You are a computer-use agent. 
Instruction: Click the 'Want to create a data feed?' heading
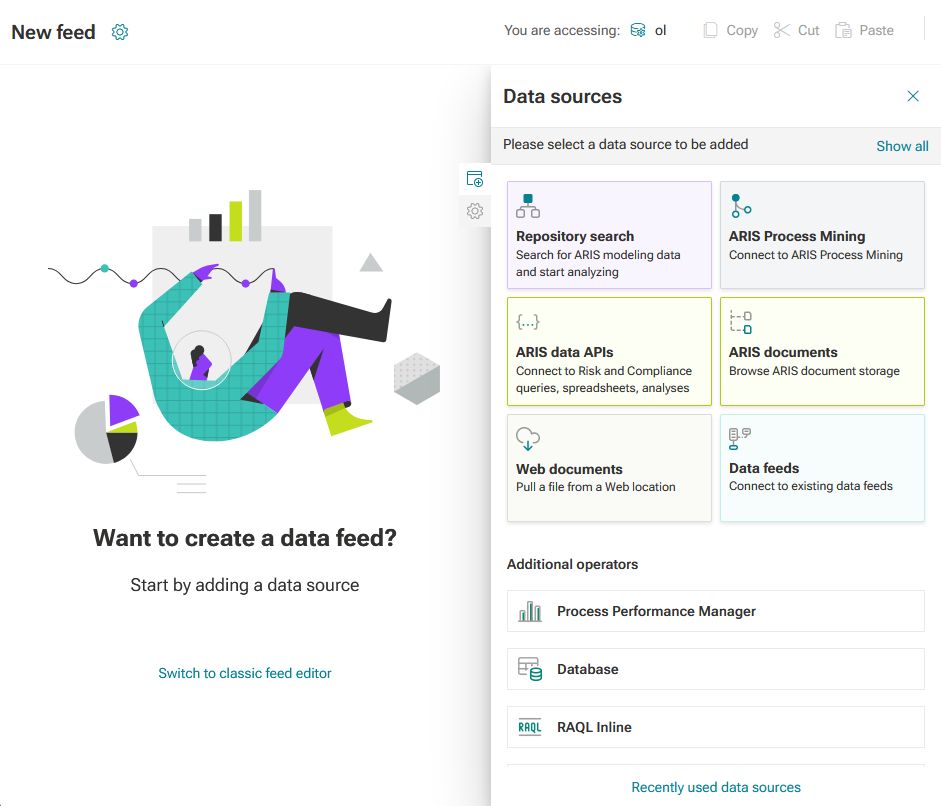[x=244, y=538]
